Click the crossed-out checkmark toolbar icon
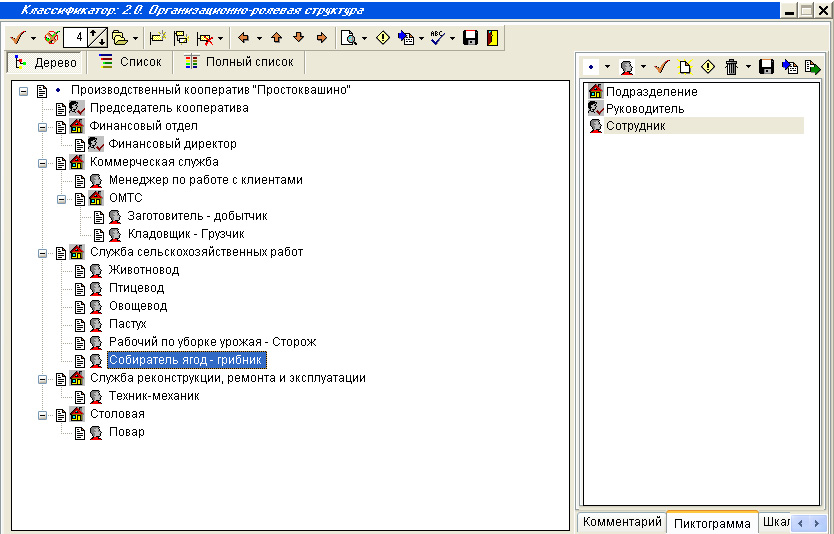 (52, 38)
